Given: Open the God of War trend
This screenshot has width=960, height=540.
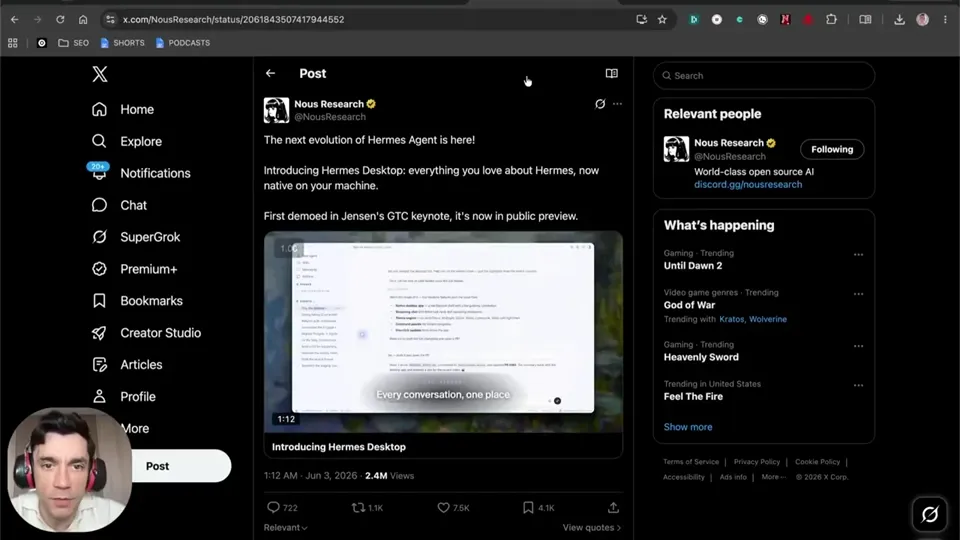Looking at the screenshot, I should click(689, 305).
